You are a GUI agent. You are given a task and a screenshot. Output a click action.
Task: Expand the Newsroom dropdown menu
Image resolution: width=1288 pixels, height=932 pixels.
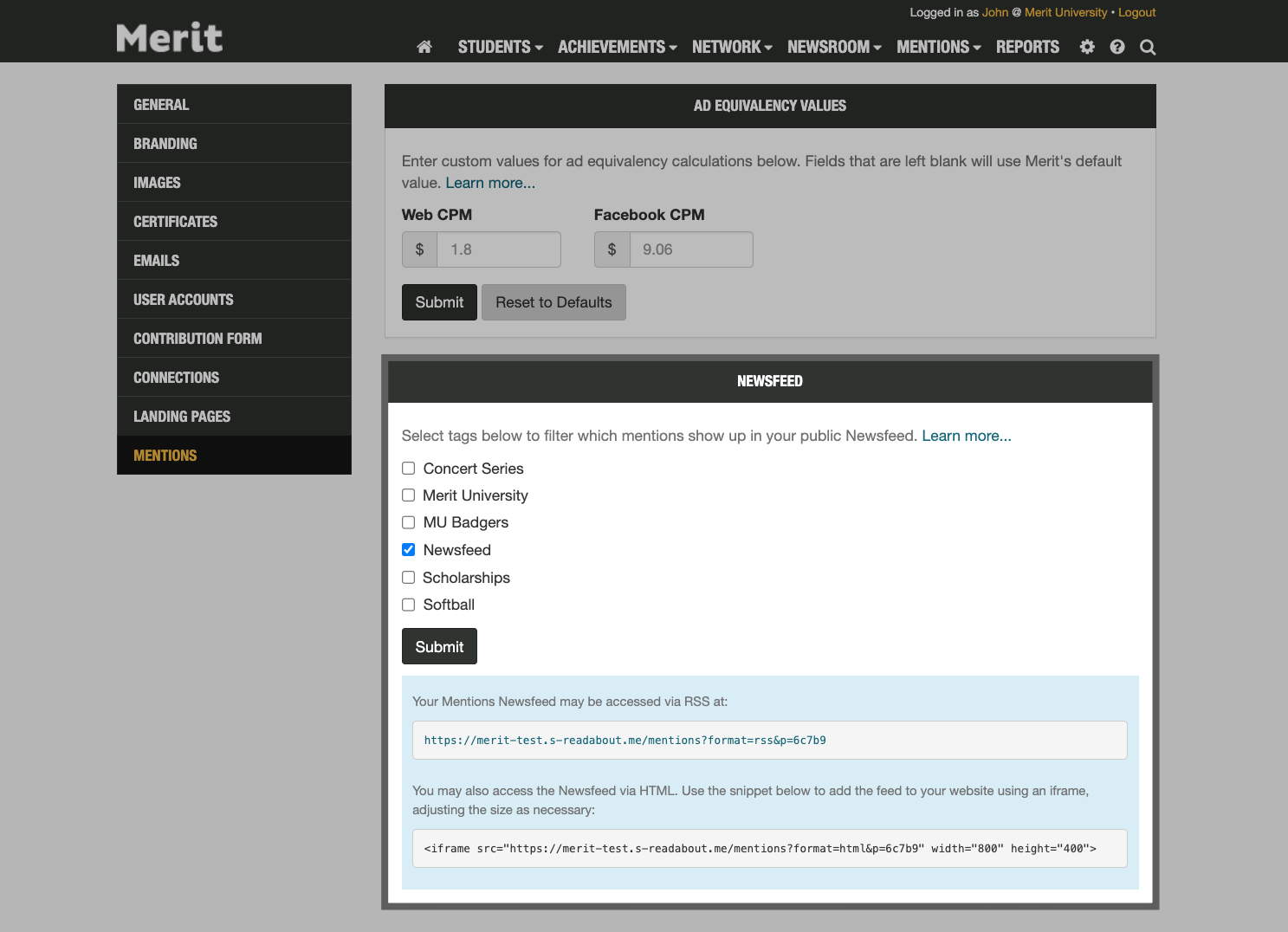[833, 47]
